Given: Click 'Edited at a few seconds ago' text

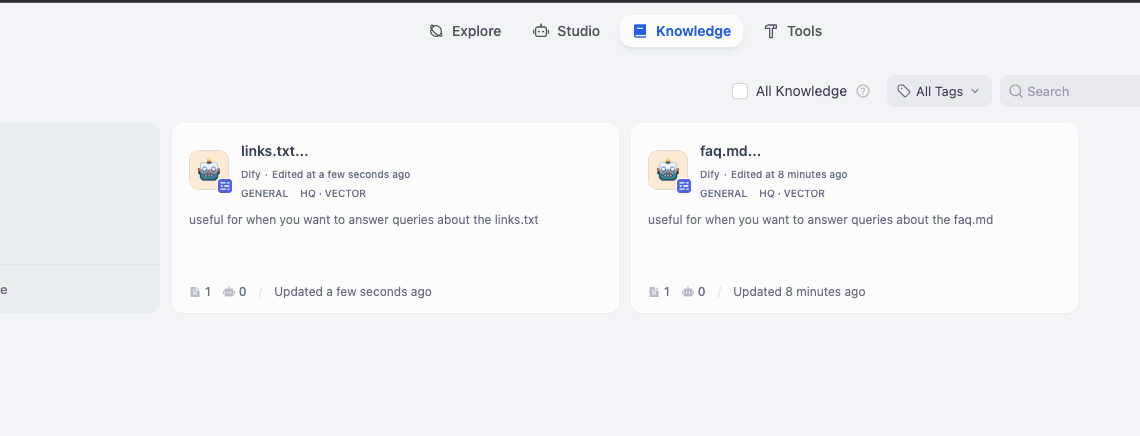Looking at the screenshot, I should pyautogui.click(x=341, y=174).
